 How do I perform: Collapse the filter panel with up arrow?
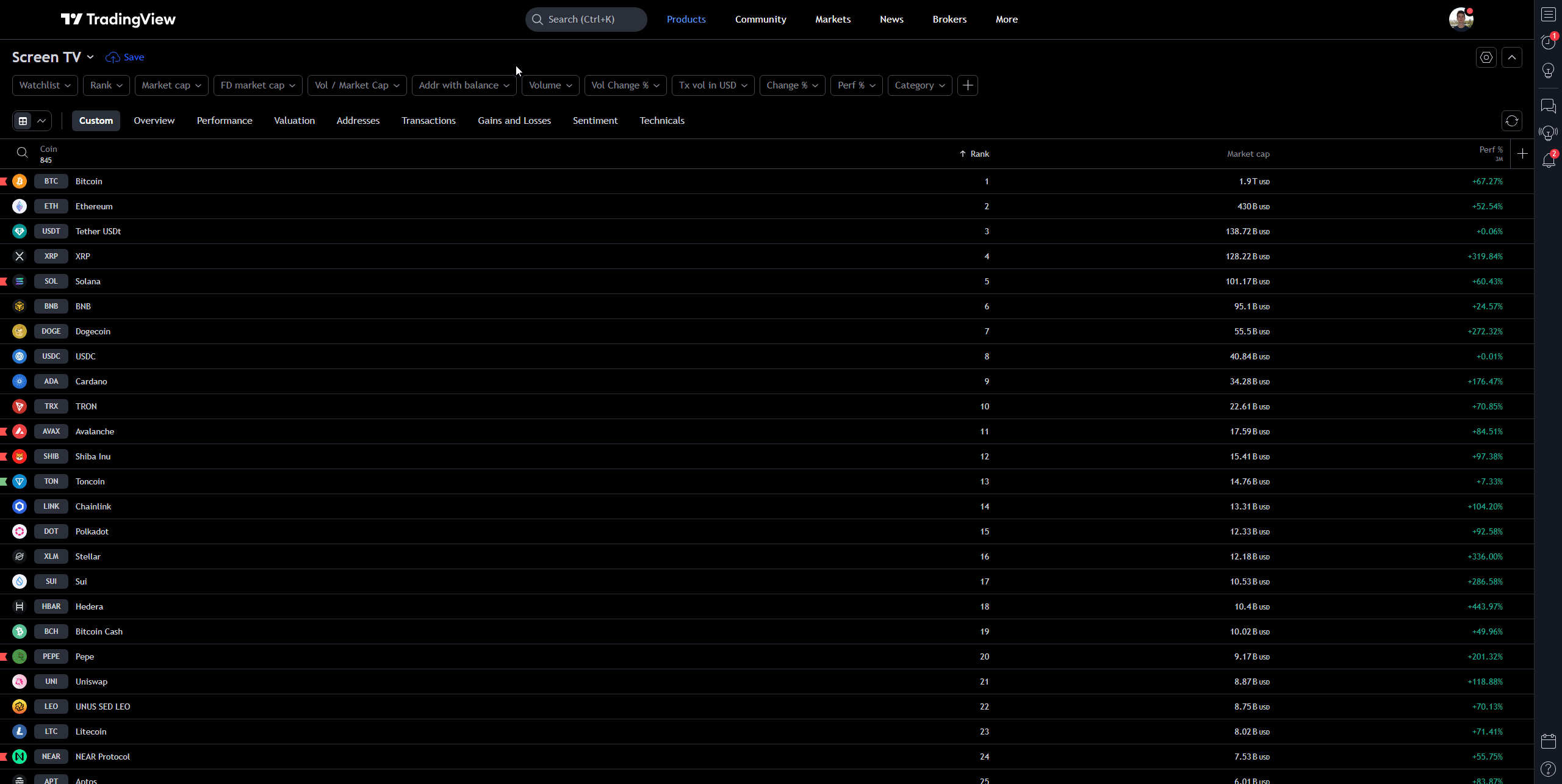tap(1512, 57)
